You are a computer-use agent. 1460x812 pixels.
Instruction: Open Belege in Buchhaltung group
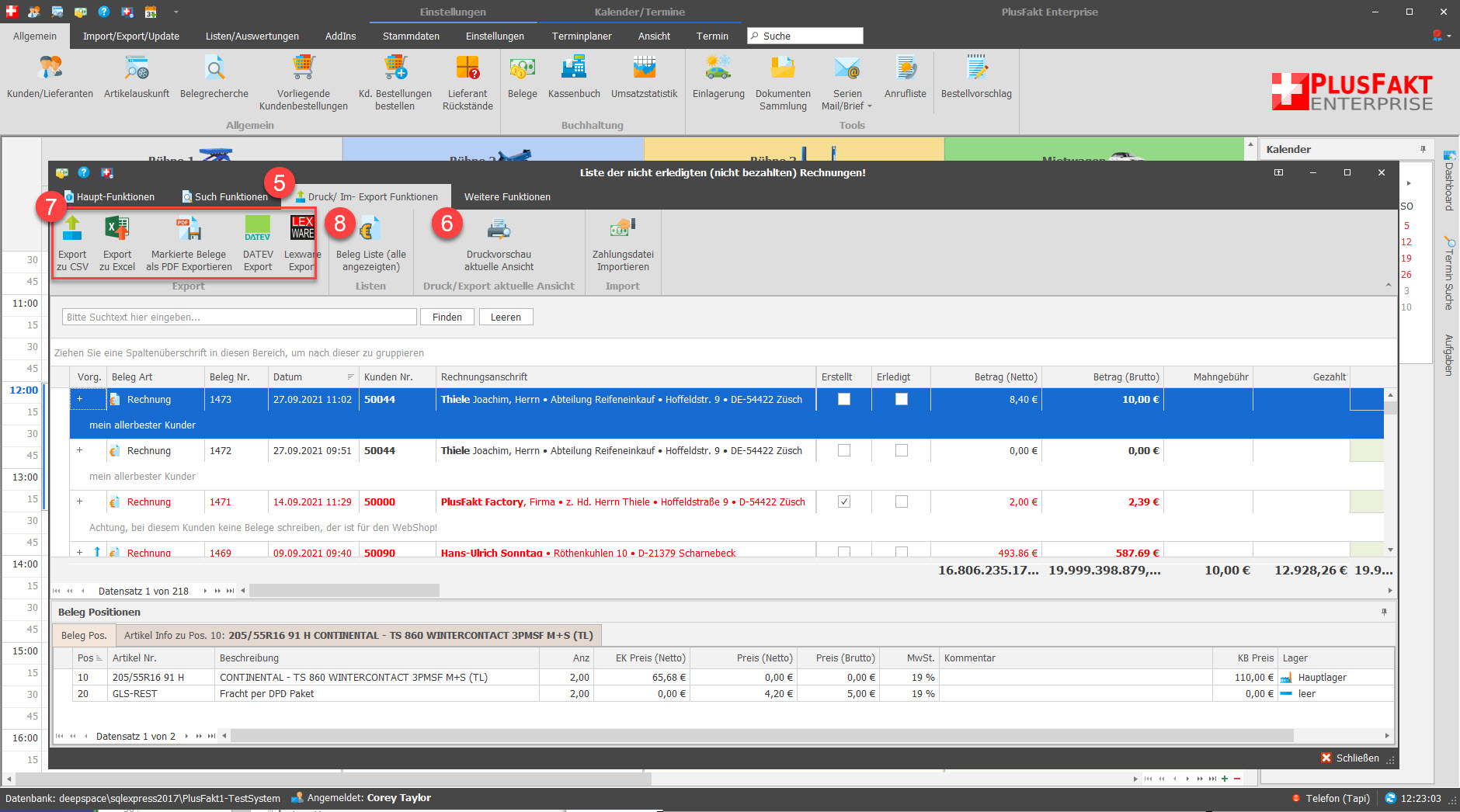523,78
